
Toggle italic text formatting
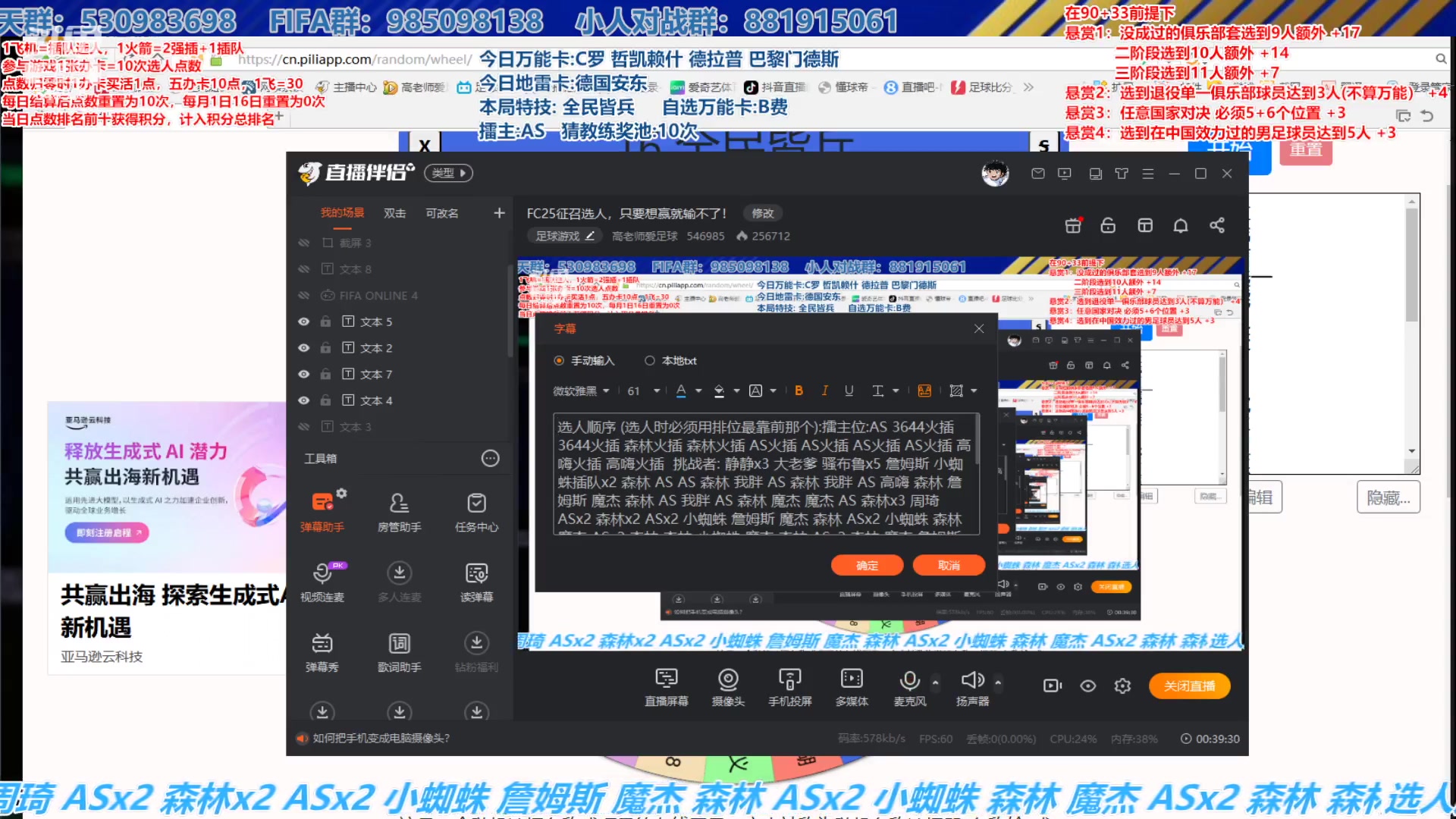[824, 391]
